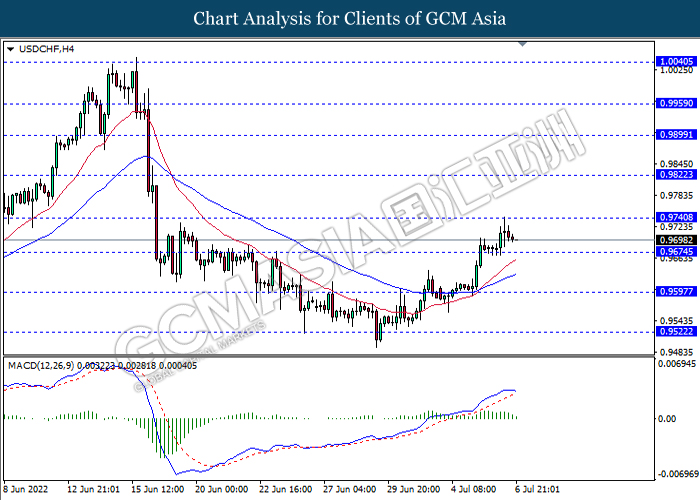This screenshot has width=700, height=500.
Task: Click the 27 Jun 04:00 time label
Action: pos(350,489)
